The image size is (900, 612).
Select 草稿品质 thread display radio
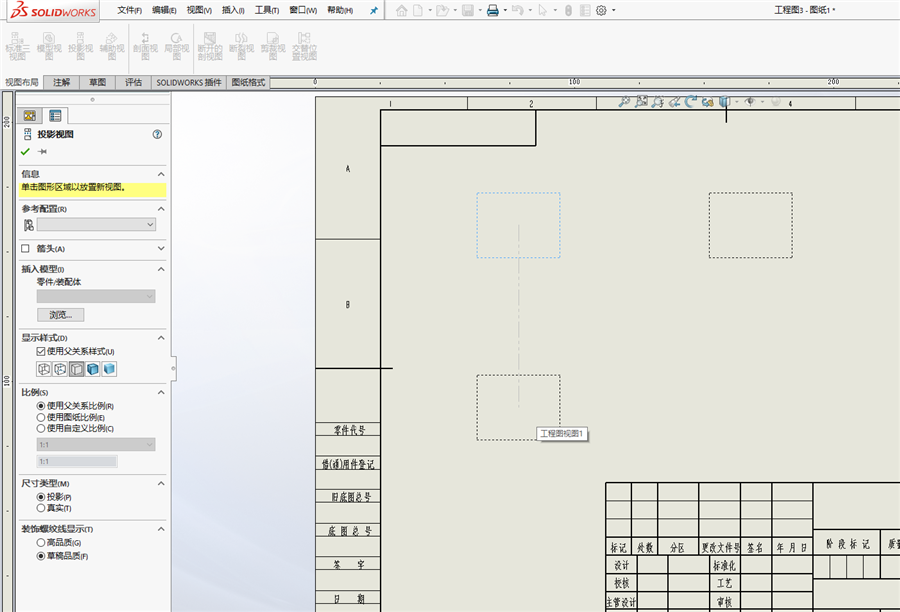click(41, 556)
